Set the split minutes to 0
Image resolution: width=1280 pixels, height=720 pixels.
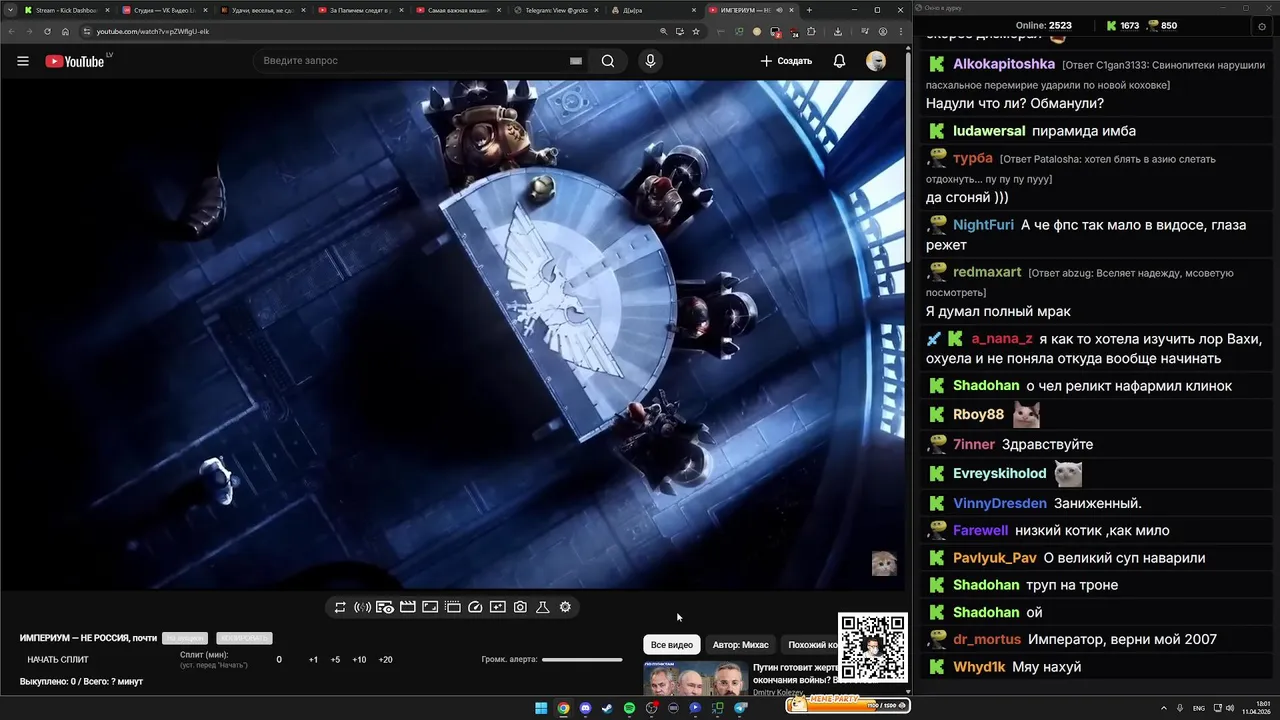click(x=279, y=660)
